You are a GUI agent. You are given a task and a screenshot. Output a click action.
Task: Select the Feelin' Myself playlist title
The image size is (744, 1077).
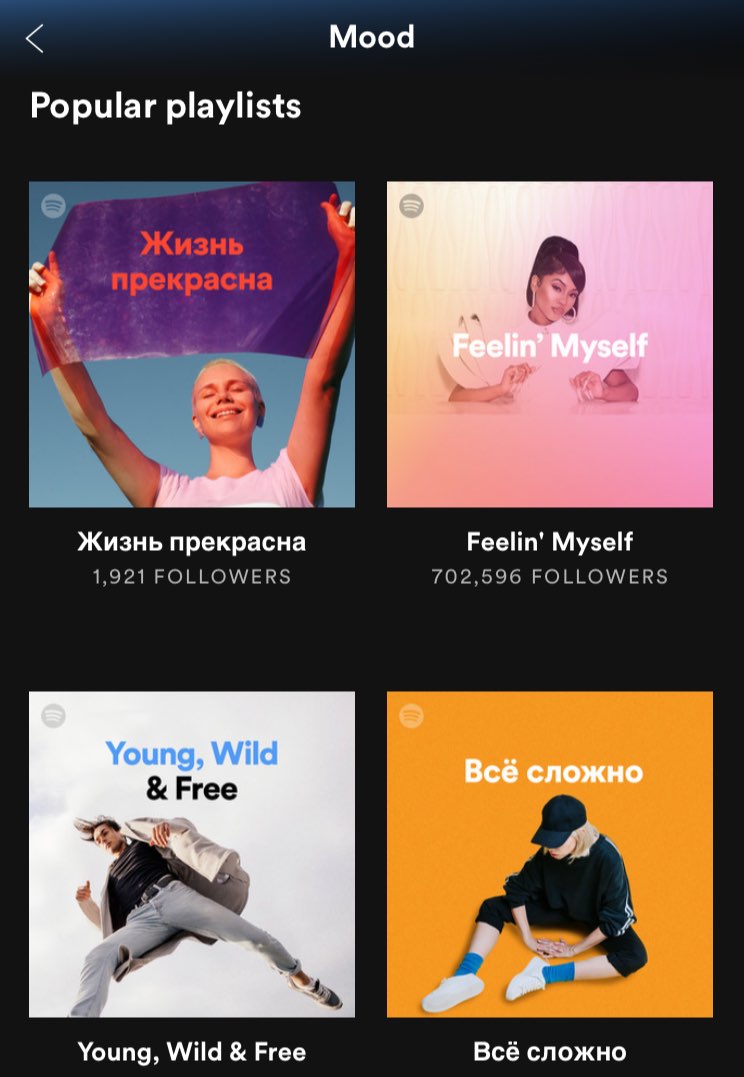[550, 542]
